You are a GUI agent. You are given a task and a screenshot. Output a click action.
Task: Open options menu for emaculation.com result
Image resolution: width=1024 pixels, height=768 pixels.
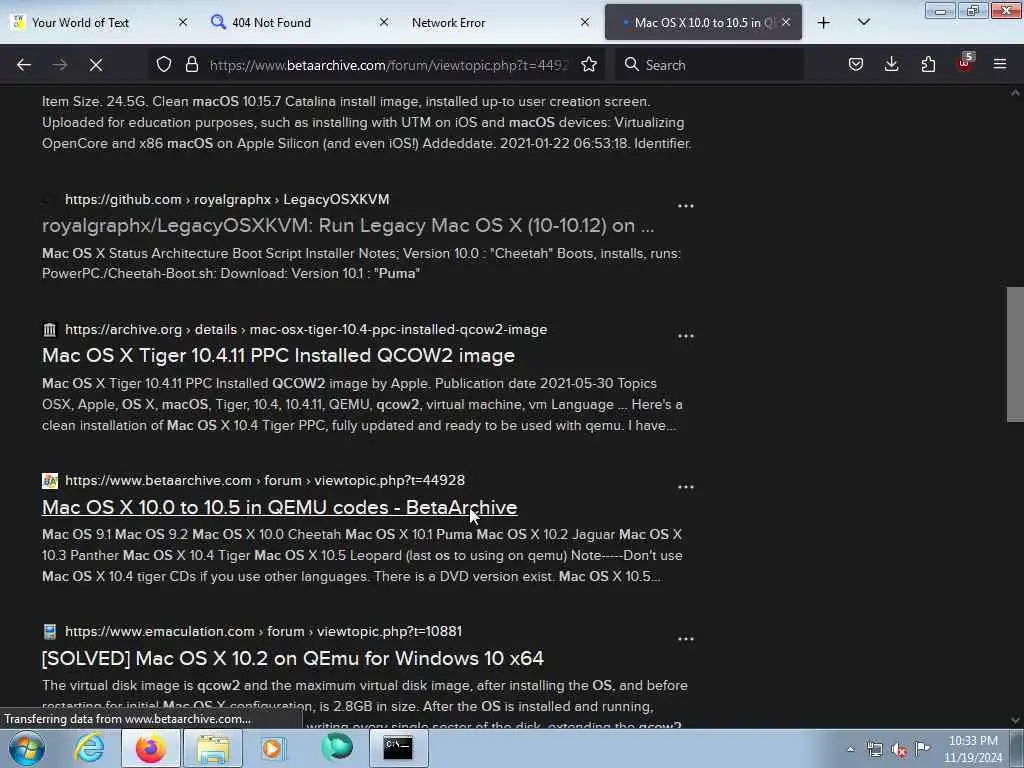pos(685,639)
